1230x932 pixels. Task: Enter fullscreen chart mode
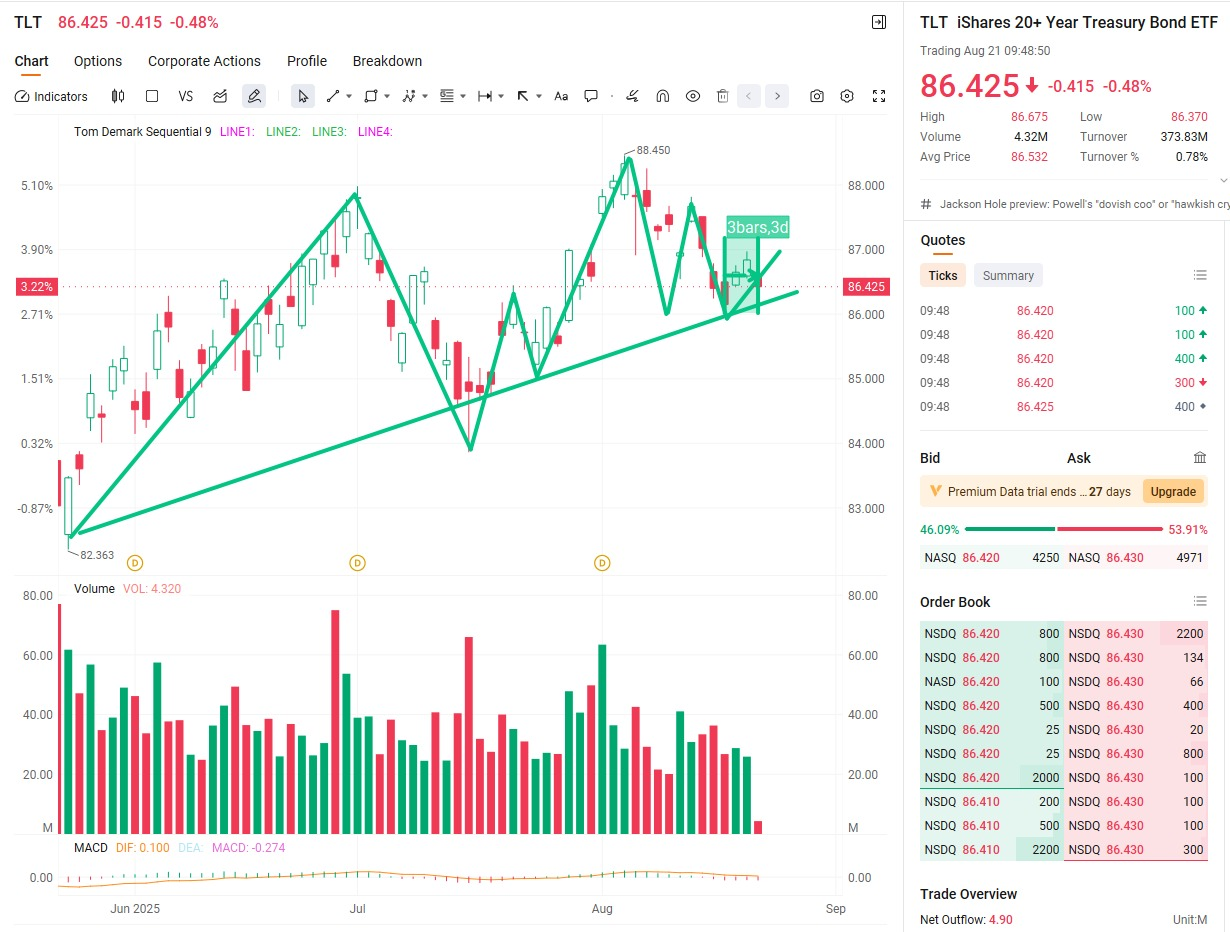pyautogui.click(x=879, y=96)
